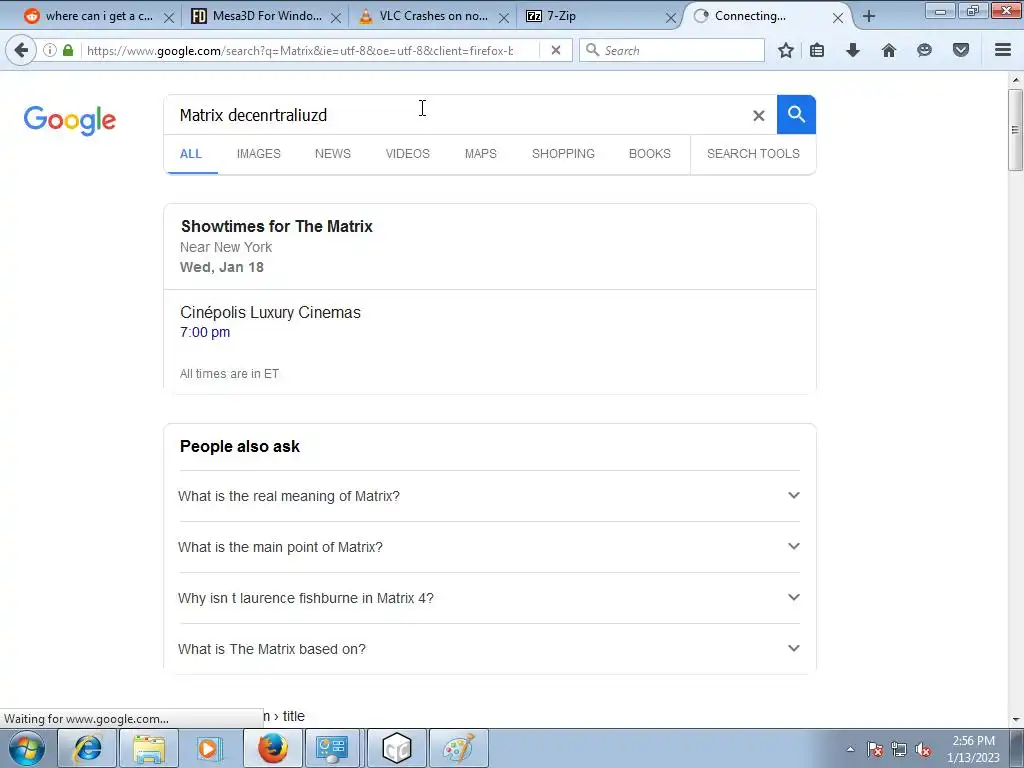Click the 'Wed, Jan 18' date text

[x=222, y=267]
